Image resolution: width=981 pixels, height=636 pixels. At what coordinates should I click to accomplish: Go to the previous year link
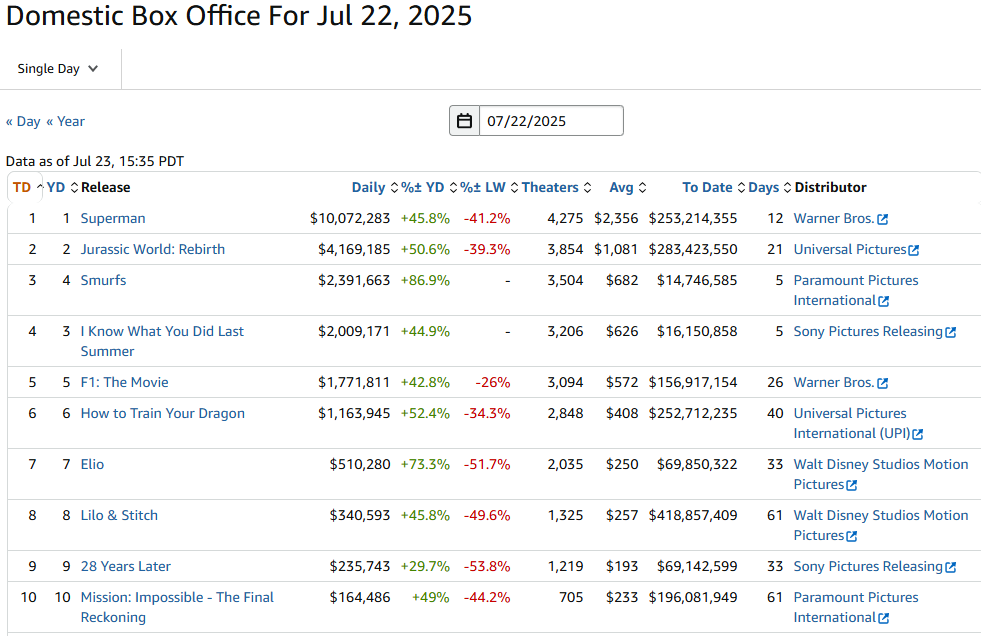point(66,121)
